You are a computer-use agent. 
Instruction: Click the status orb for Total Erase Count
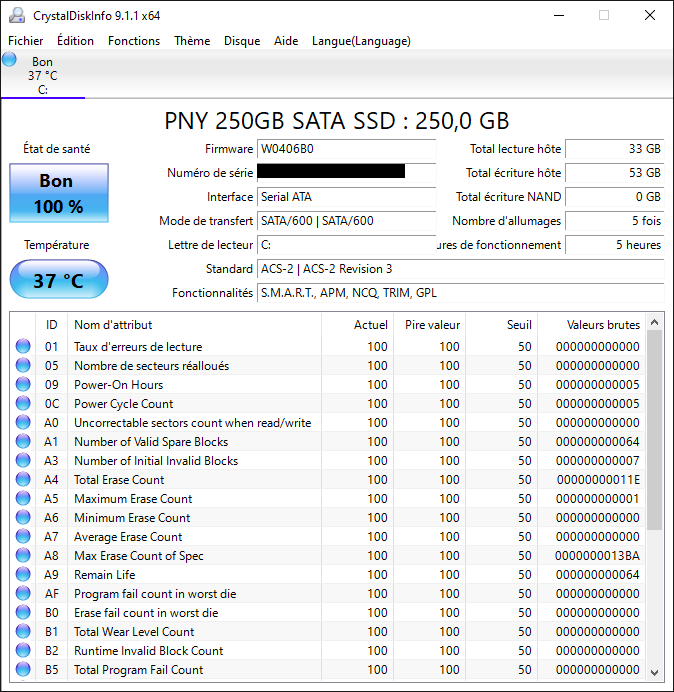[x=23, y=480]
